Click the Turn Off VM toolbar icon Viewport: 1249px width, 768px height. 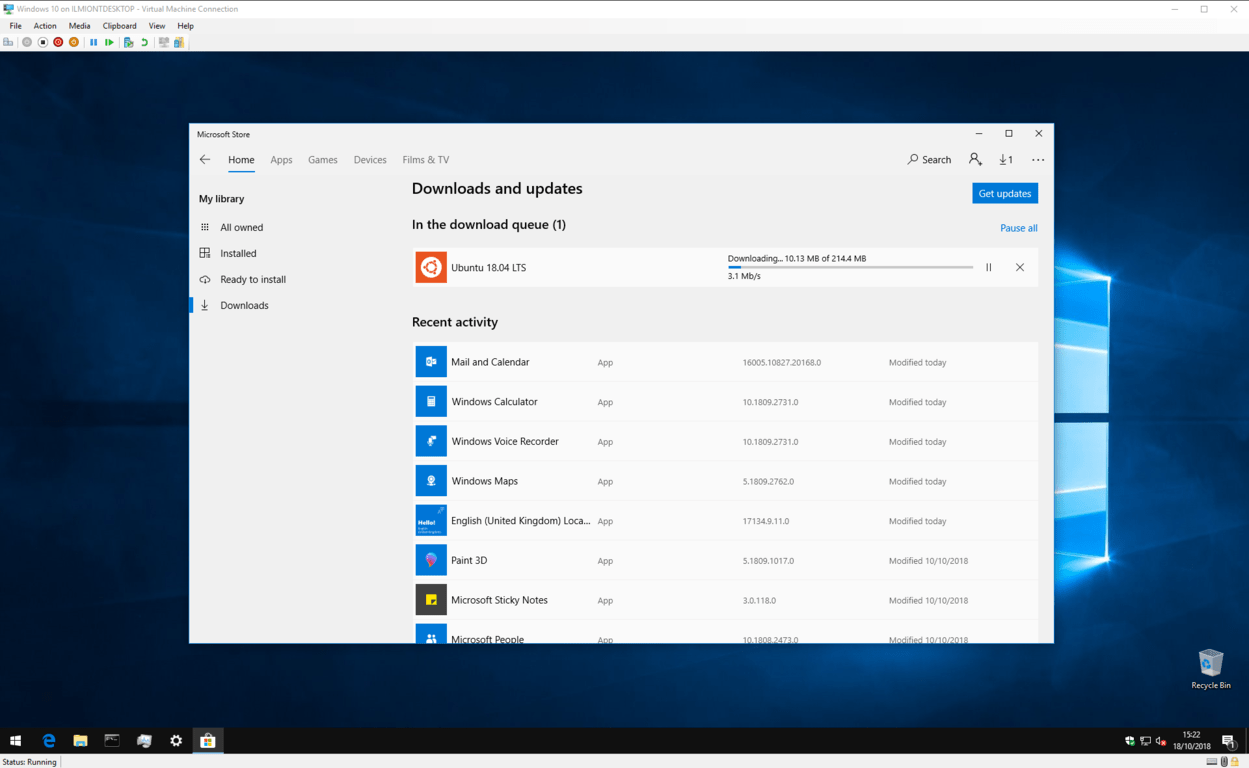point(42,42)
